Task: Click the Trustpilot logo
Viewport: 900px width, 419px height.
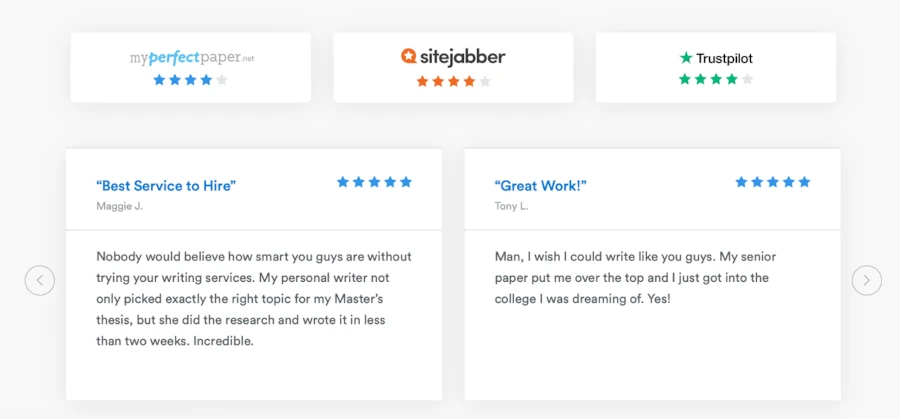Action: click(x=716, y=58)
